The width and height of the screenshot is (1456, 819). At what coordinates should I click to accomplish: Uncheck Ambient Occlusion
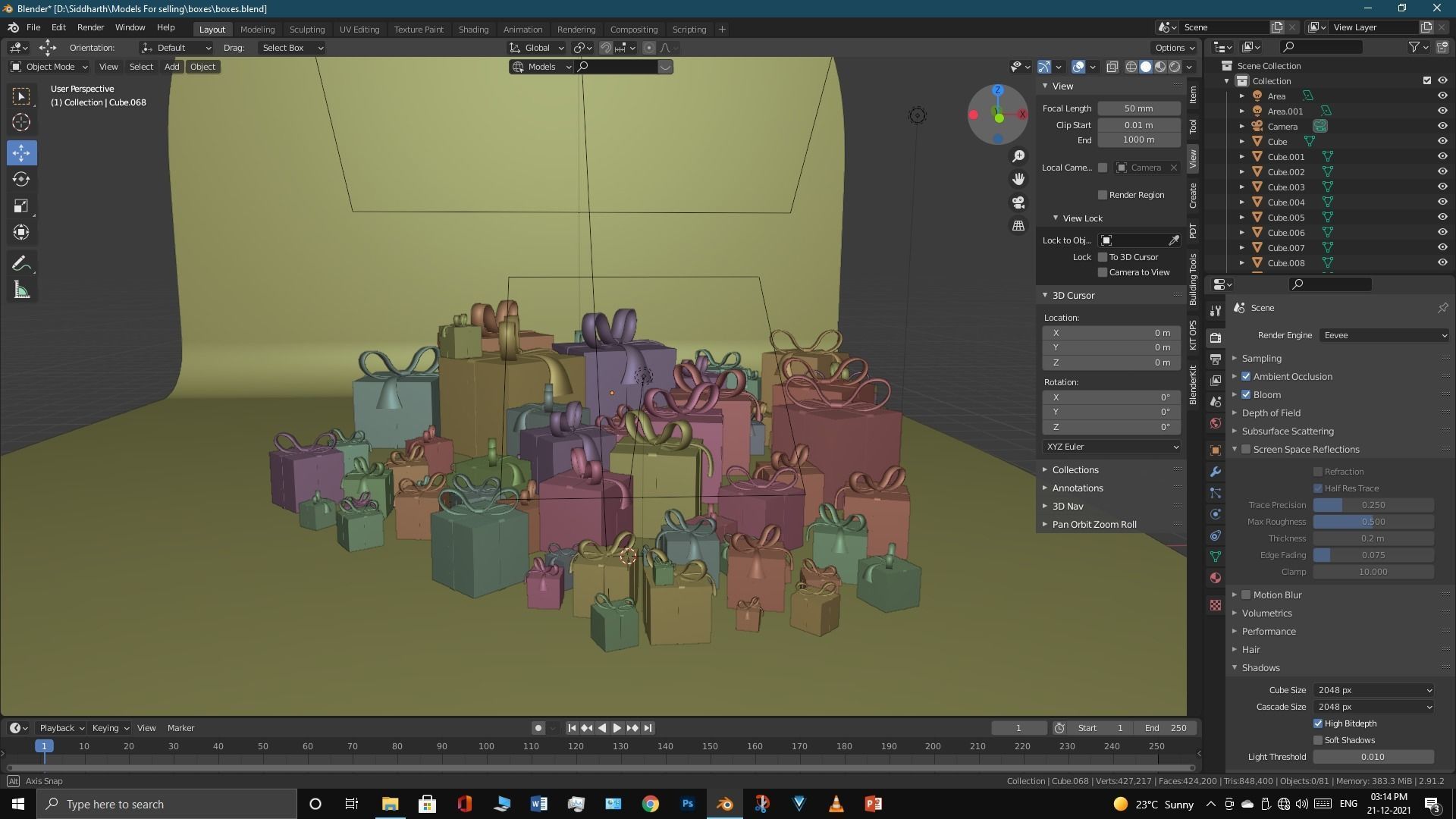[1246, 377]
